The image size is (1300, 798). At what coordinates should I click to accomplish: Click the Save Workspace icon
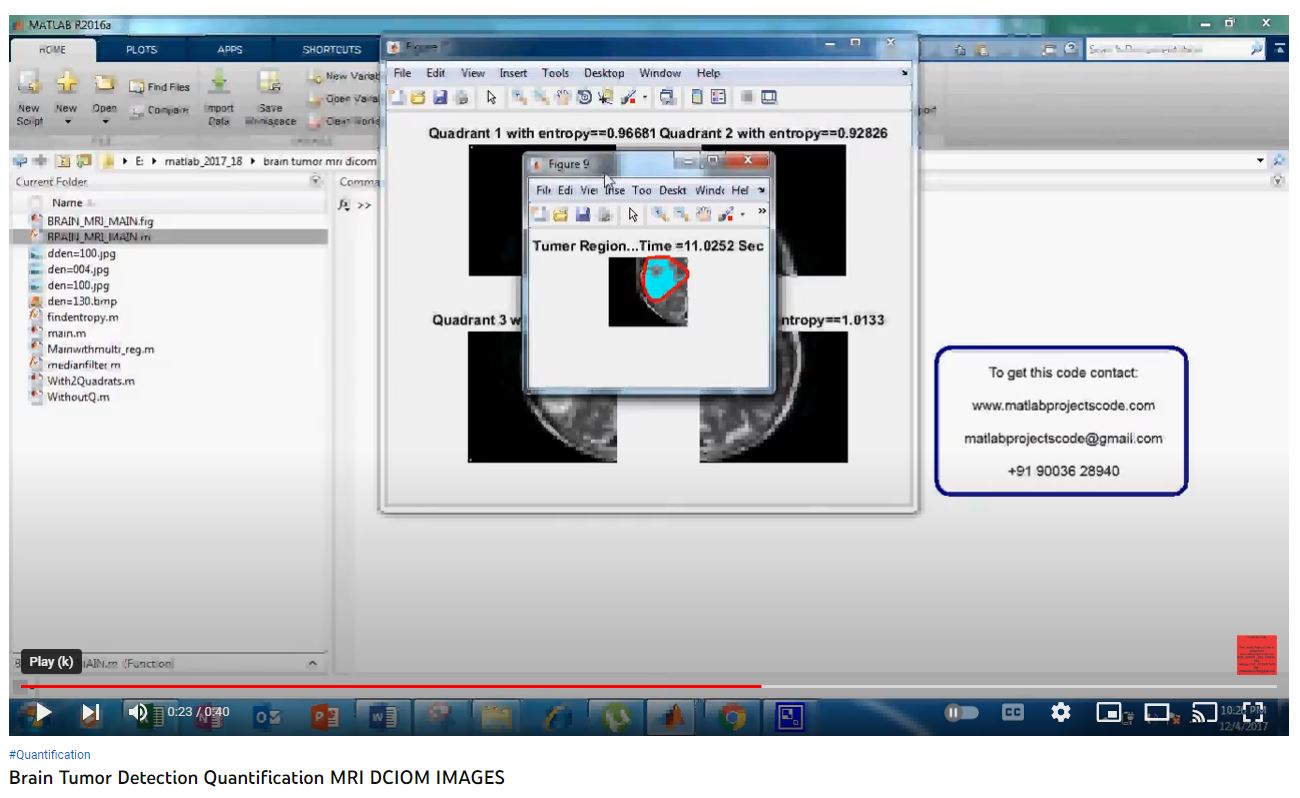[x=270, y=83]
